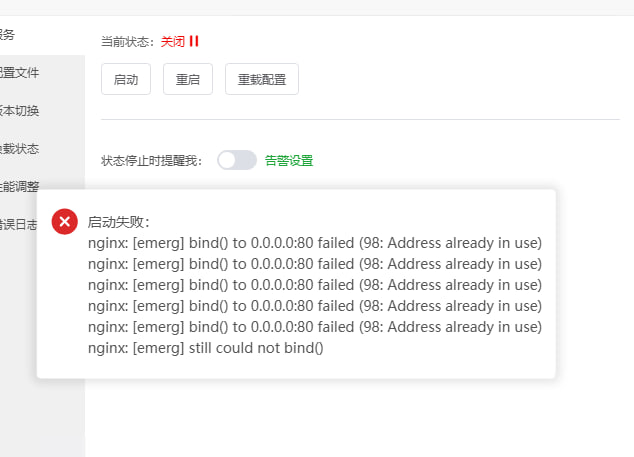The height and width of the screenshot is (457, 634).
Task: Click the 当前状态 label
Action: pyautogui.click(x=127, y=41)
